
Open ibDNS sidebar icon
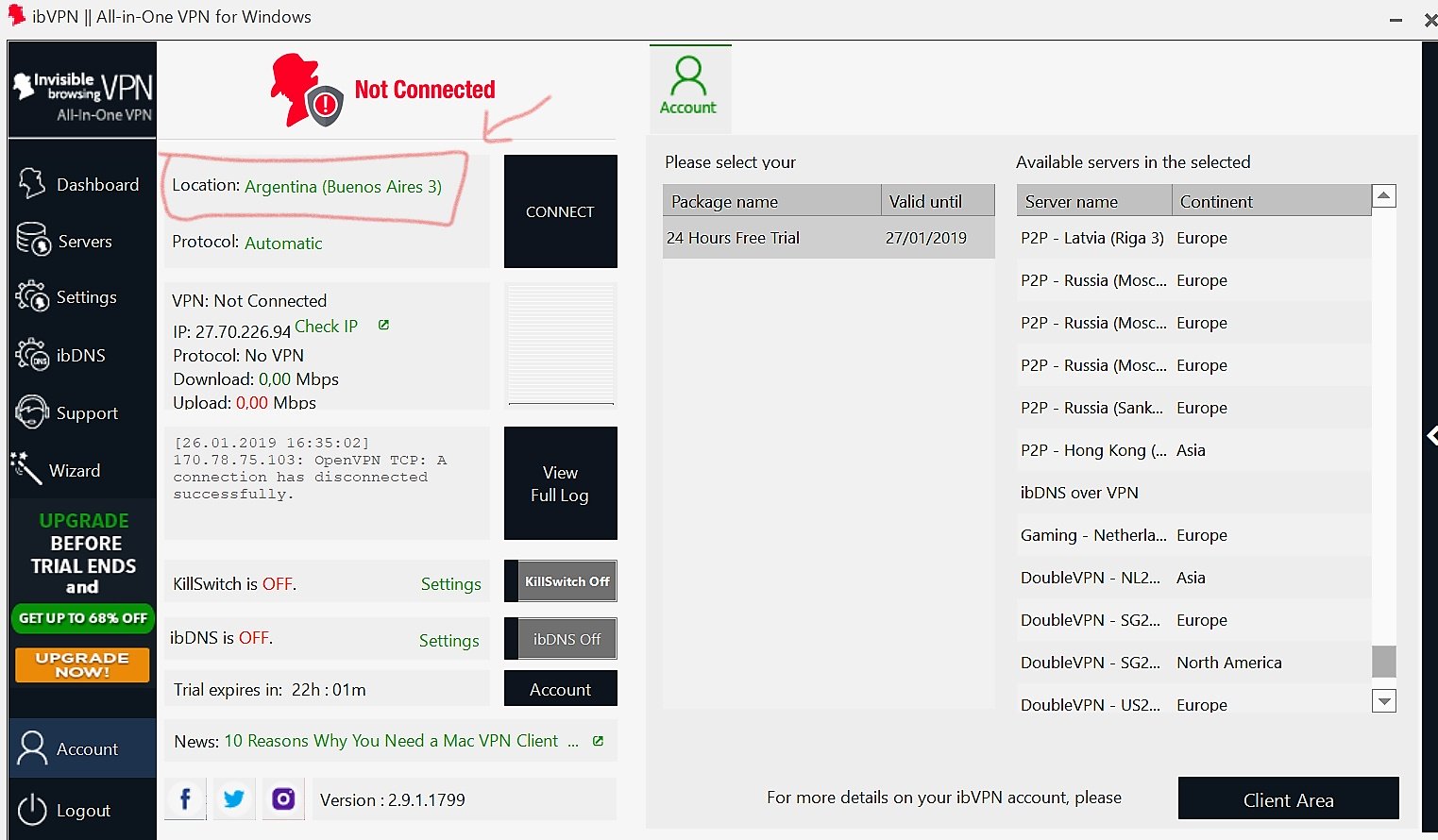point(32,355)
